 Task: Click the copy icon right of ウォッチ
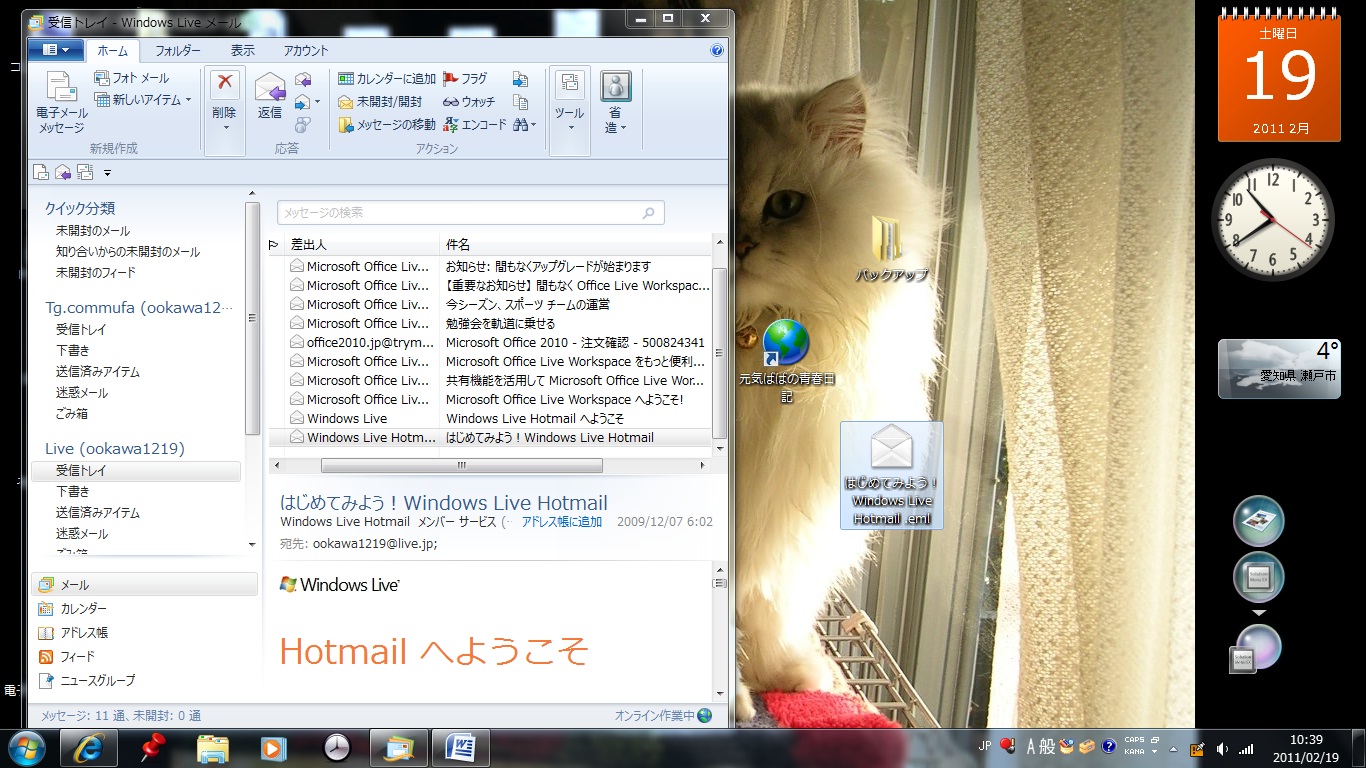520,102
